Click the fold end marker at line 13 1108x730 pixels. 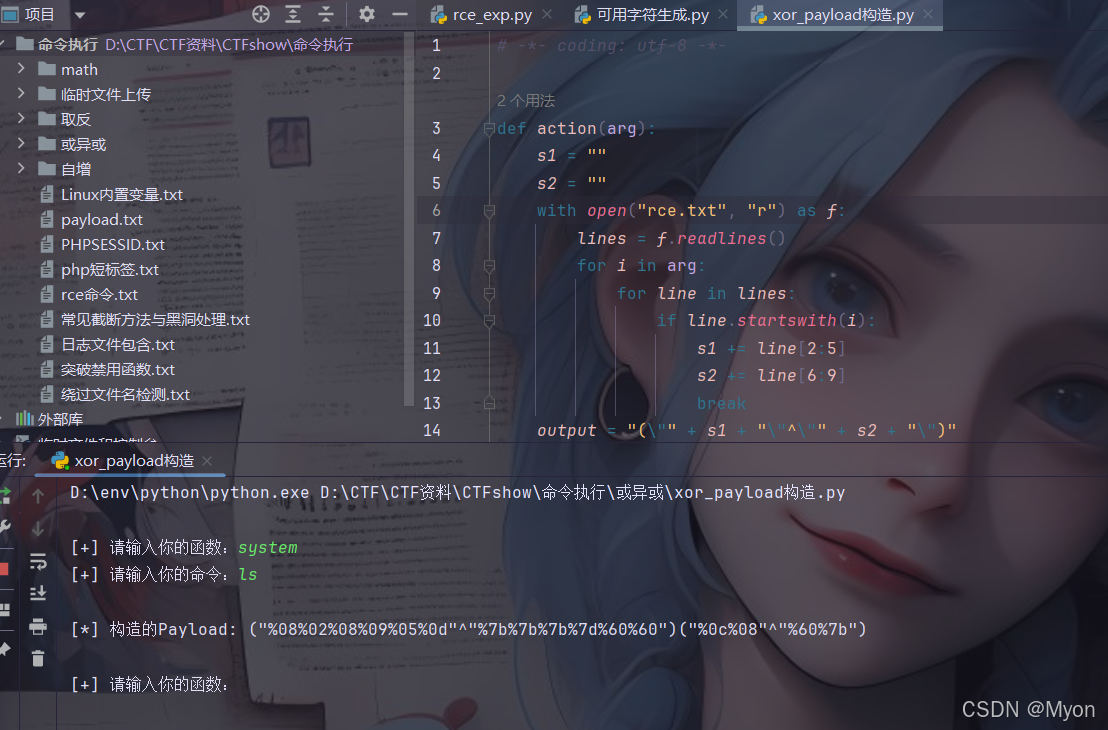pos(488,403)
